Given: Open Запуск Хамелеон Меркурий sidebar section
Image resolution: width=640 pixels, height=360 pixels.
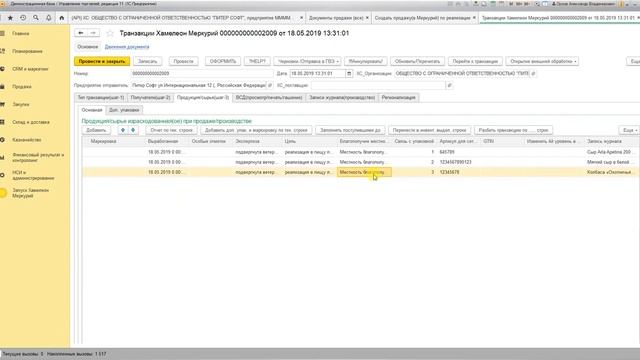Looking at the screenshot, I should coord(30,193).
